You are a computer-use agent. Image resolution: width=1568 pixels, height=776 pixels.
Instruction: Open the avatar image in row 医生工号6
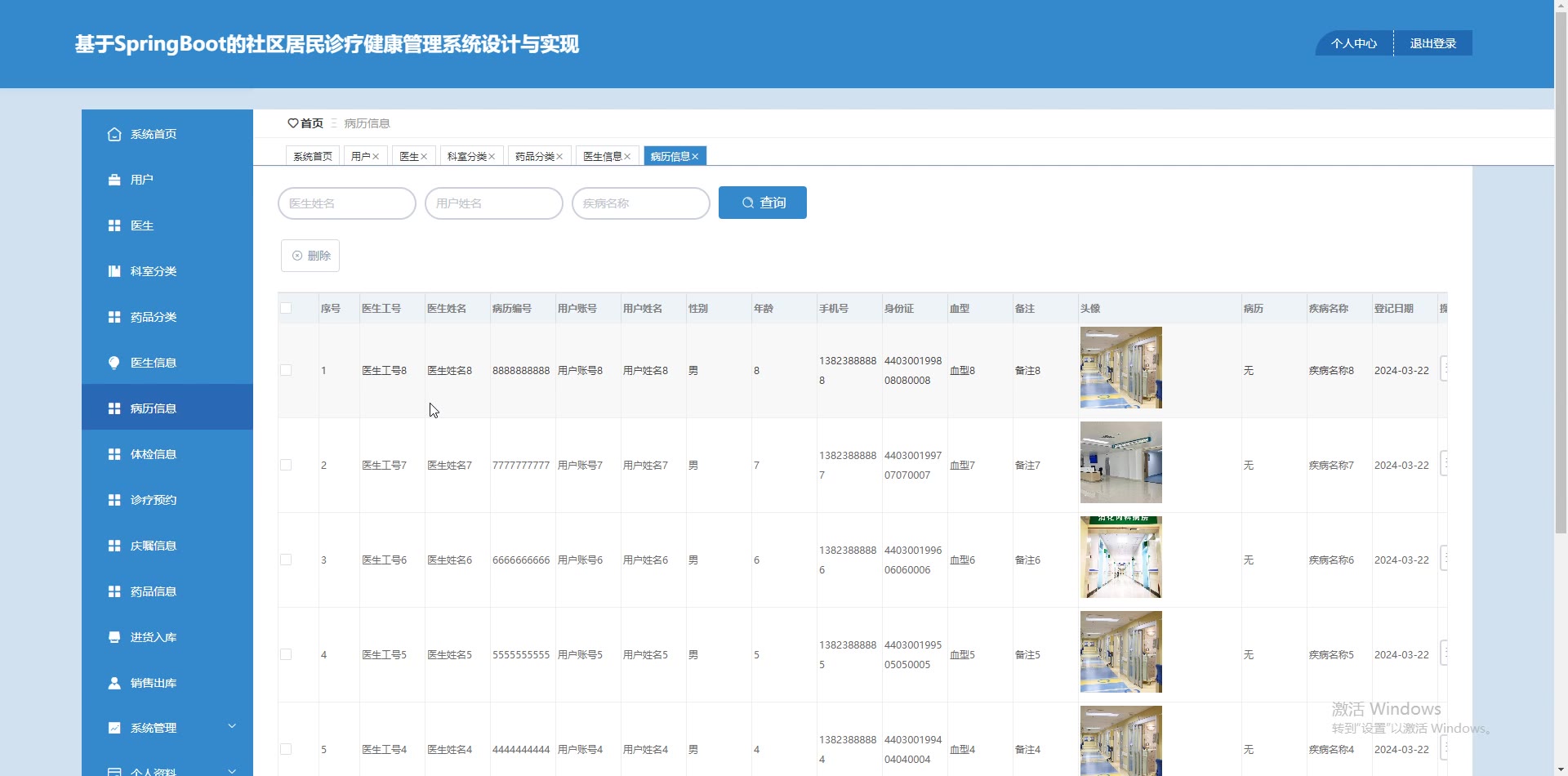(1121, 557)
